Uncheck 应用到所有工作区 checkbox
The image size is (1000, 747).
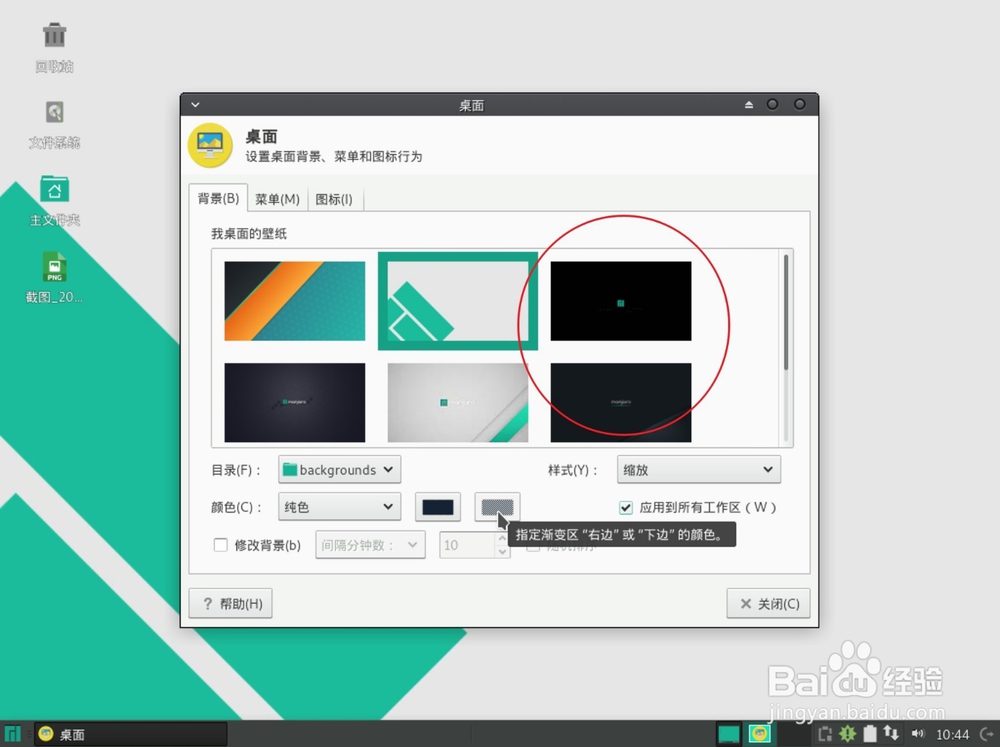pos(625,507)
